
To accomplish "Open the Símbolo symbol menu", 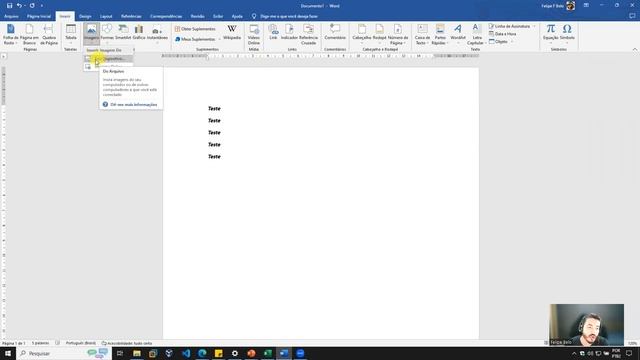I will click(567, 33).
